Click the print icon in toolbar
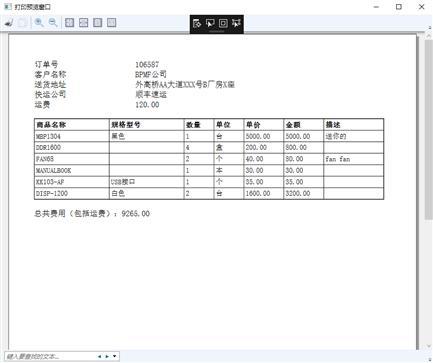The width and height of the screenshot is (433, 363). pyautogui.click(x=9, y=23)
